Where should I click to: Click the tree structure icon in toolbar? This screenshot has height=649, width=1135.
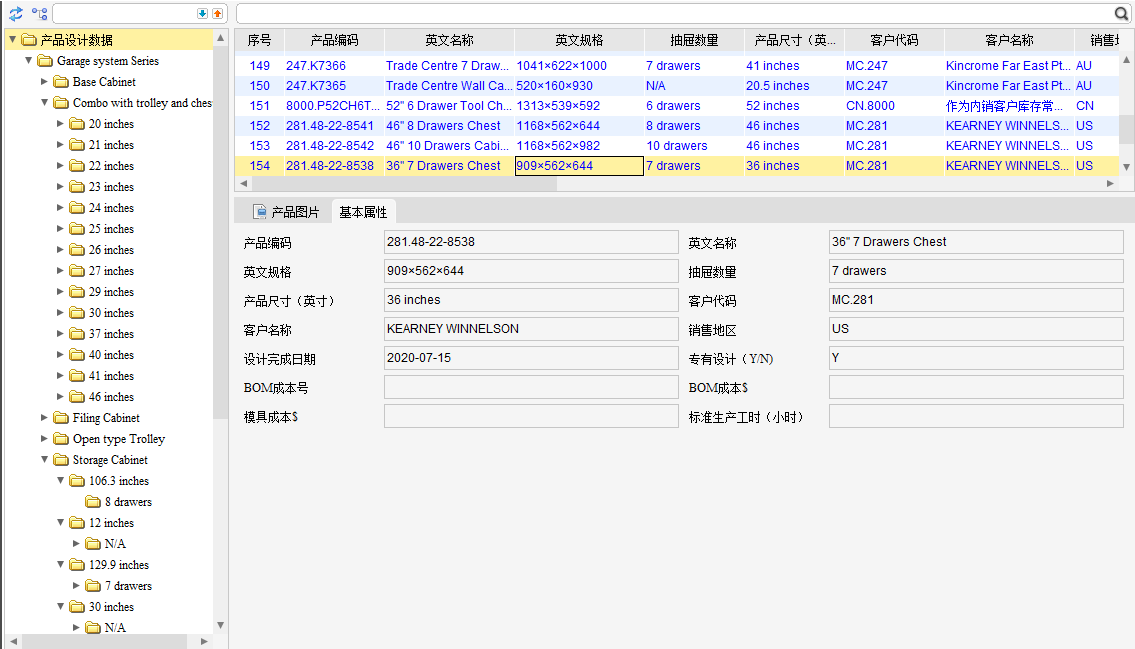pyautogui.click(x=39, y=14)
